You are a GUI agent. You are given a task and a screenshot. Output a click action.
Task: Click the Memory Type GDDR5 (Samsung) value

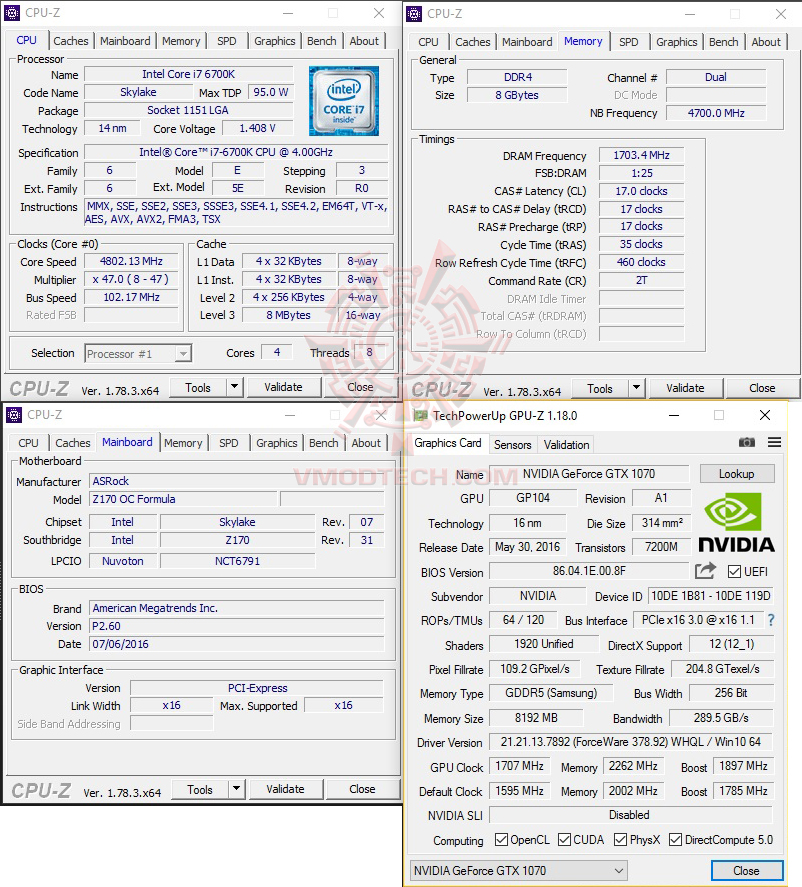551,693
